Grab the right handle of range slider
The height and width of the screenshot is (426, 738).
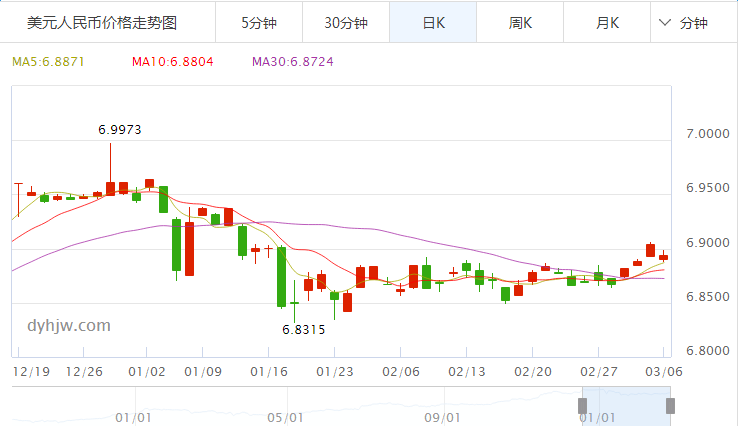pyautogui.click(x=670, y=406)
